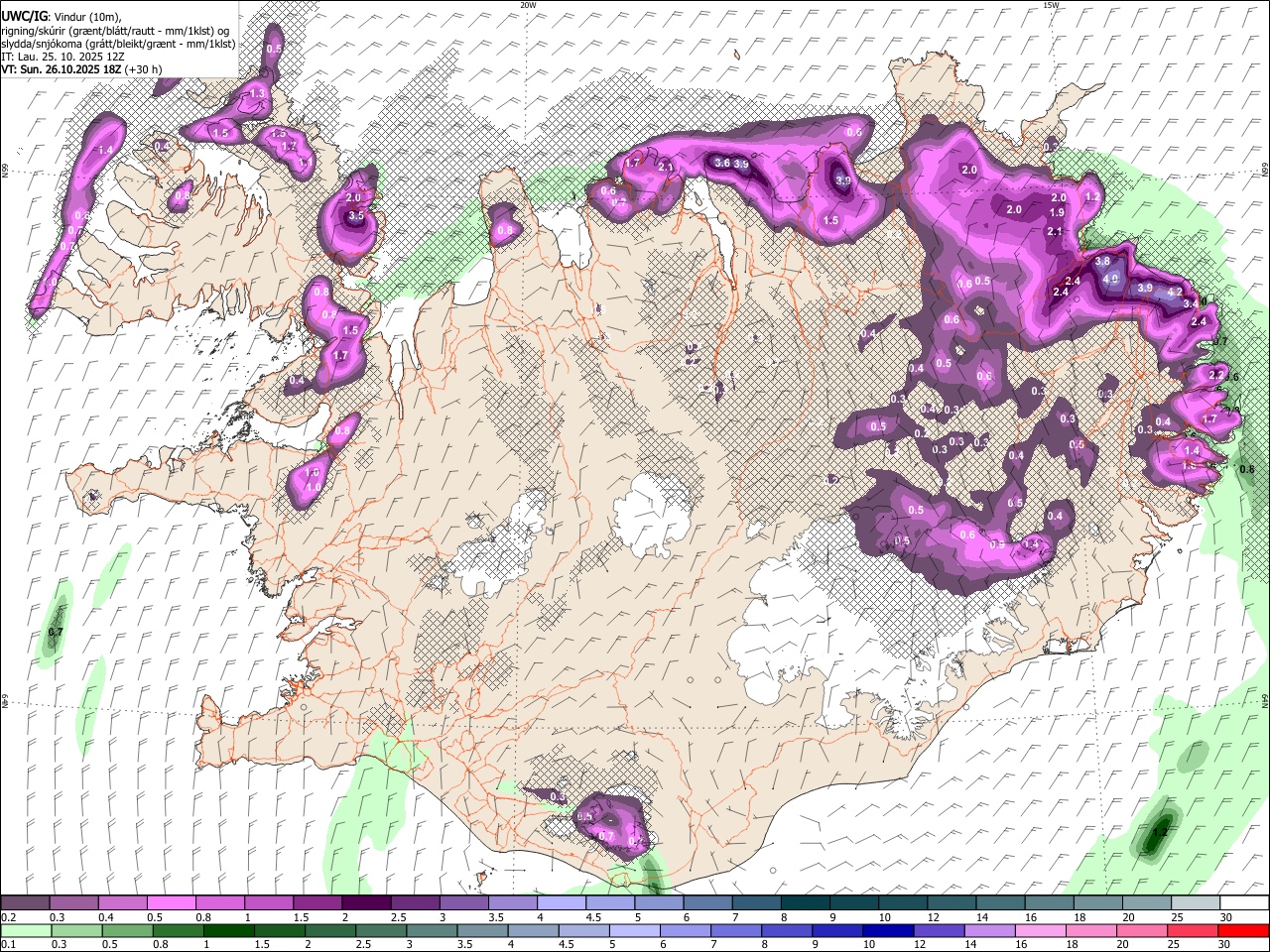Screen dimensions: 1270x952
Task: Click the 20W longitude label at top
Action: 528,5
